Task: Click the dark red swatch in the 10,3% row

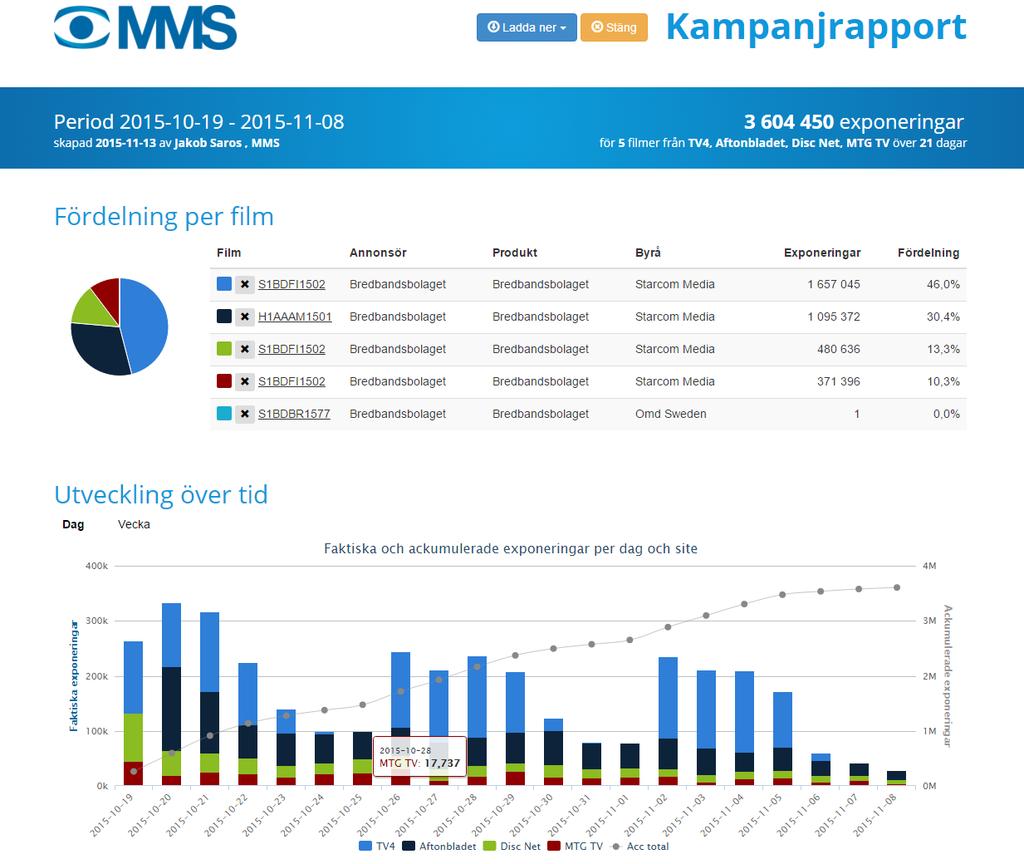Action: click(x=224, y=381)
